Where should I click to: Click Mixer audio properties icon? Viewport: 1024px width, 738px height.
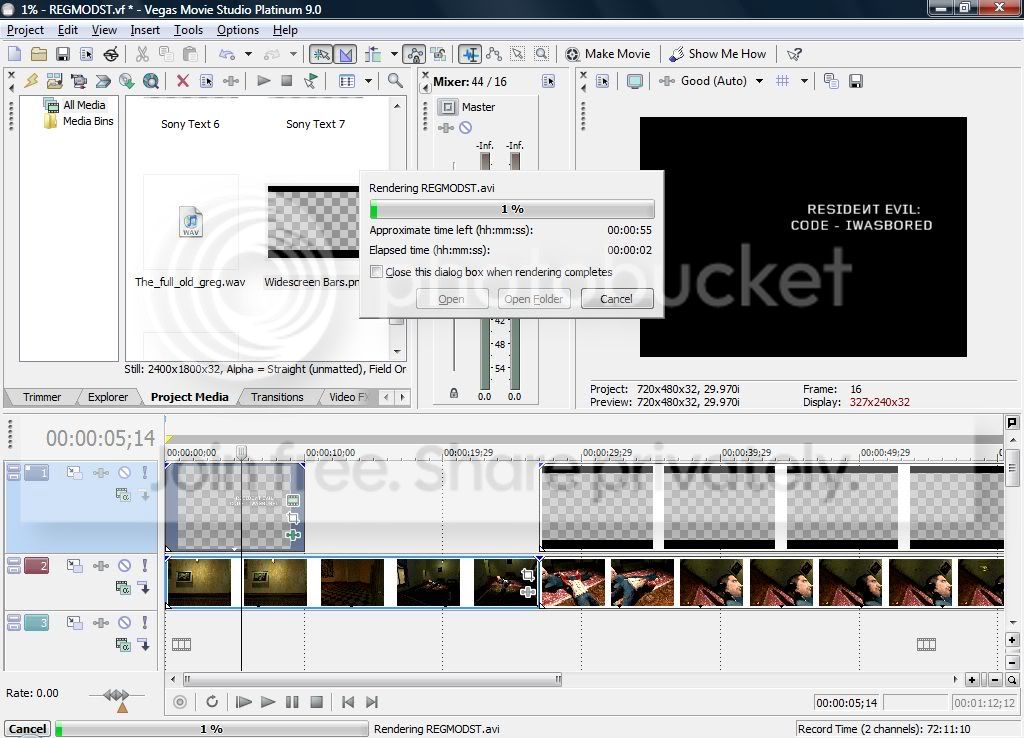tap(548, 82)
